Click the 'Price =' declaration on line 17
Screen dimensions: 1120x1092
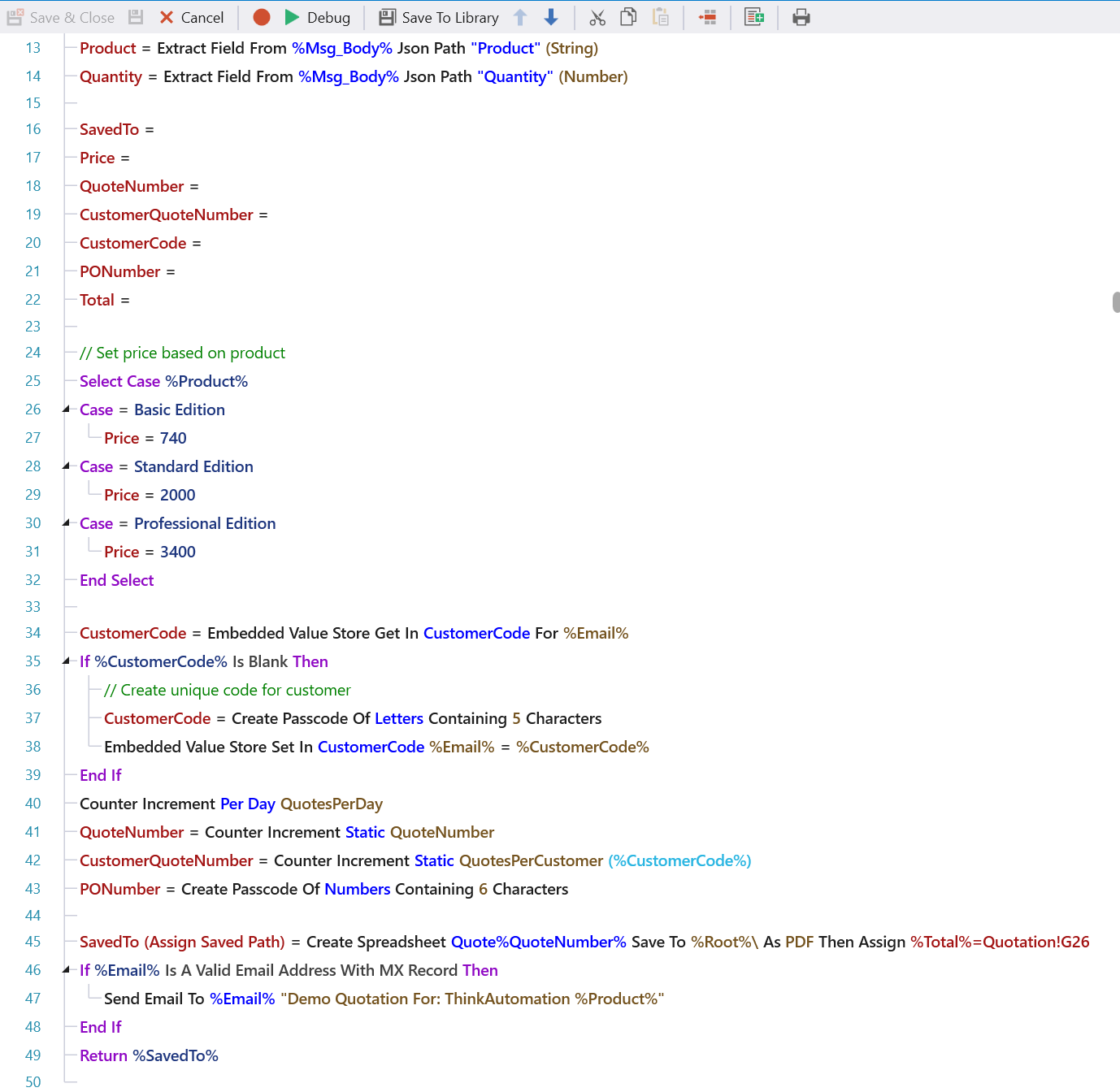pos(105,158)
